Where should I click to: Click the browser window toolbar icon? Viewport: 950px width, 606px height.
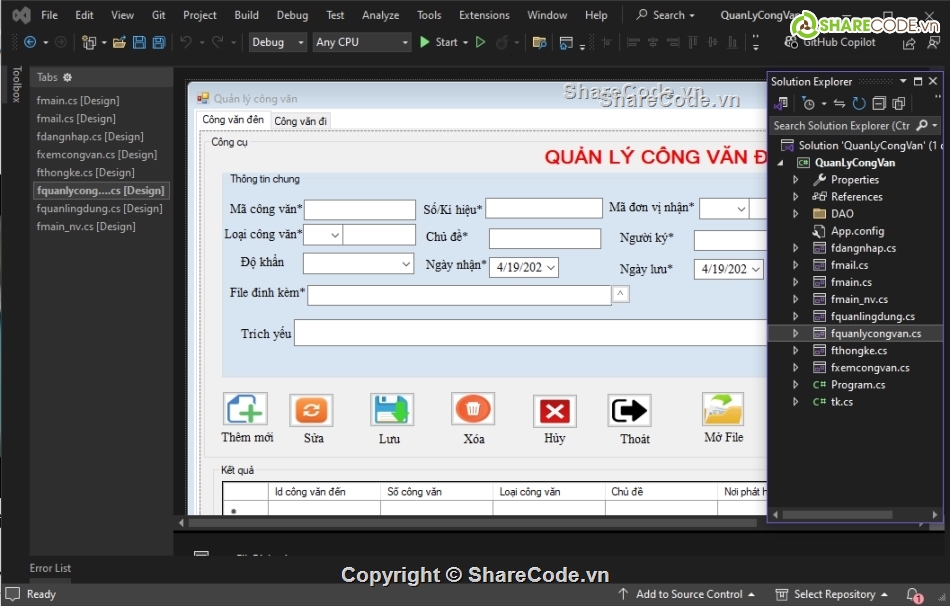pos(566,42)
